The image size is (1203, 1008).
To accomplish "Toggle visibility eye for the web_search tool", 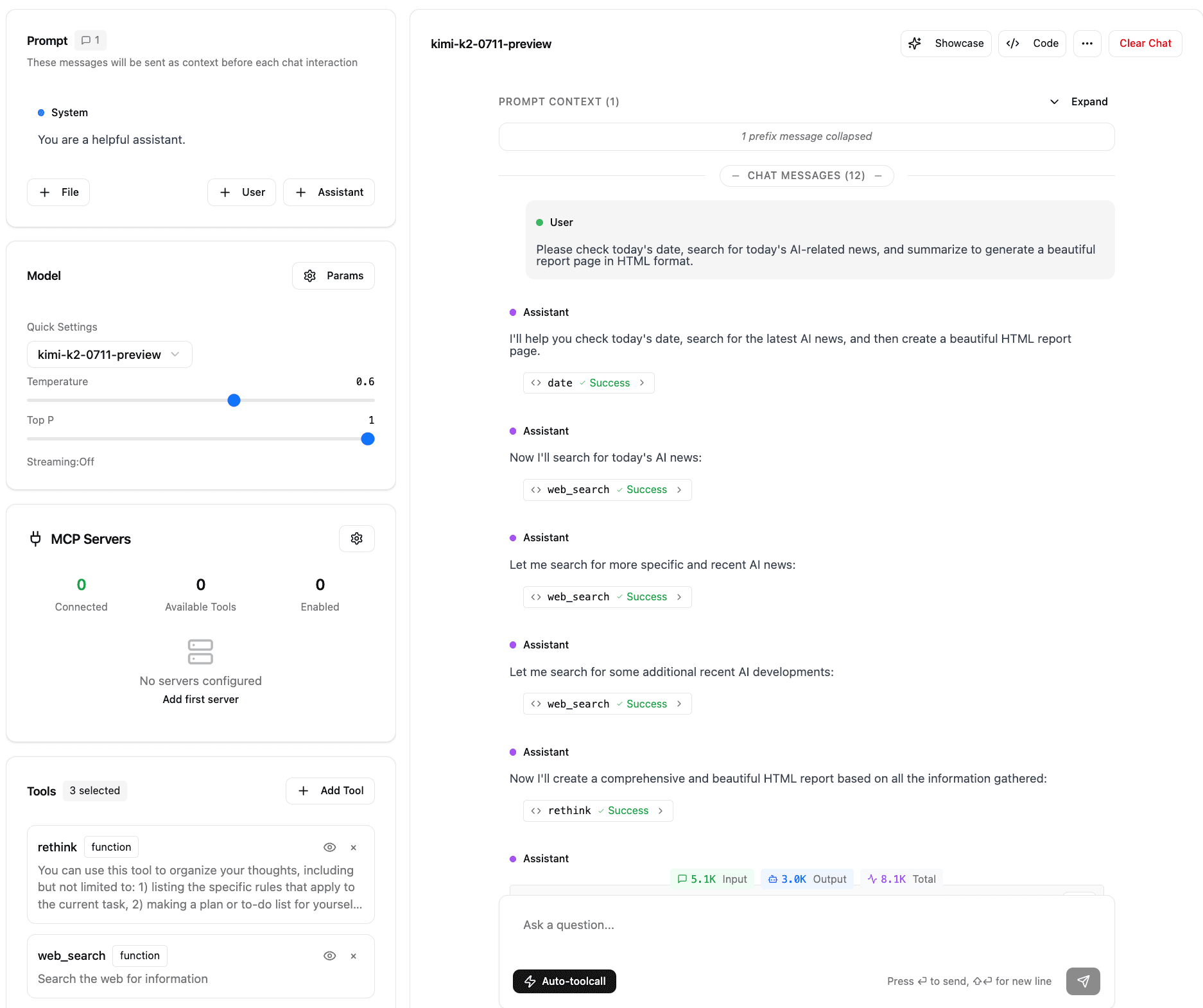I will click(x=329, y=956).
